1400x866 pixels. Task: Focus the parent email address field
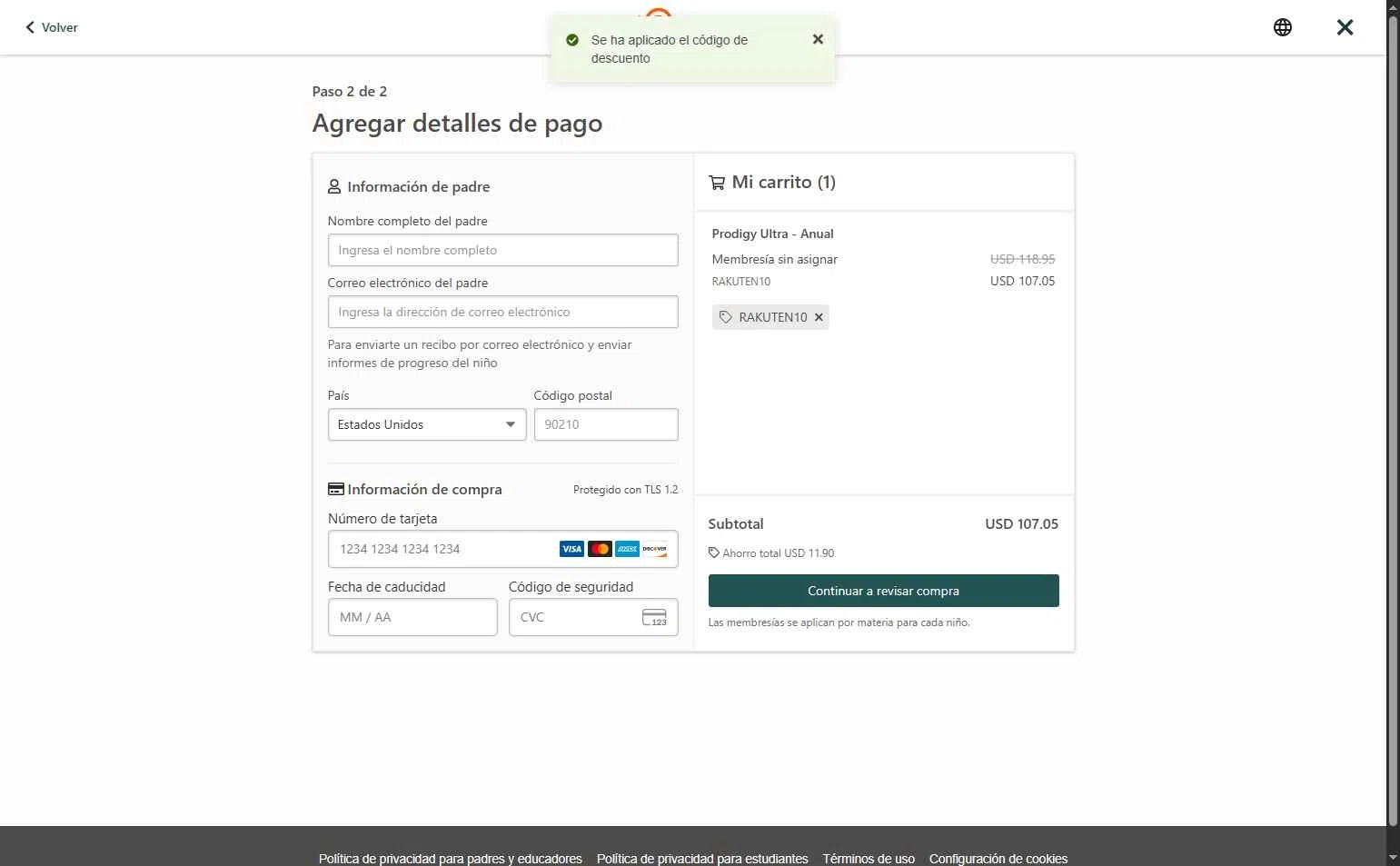pyautogui.click(x=502, y=312)
